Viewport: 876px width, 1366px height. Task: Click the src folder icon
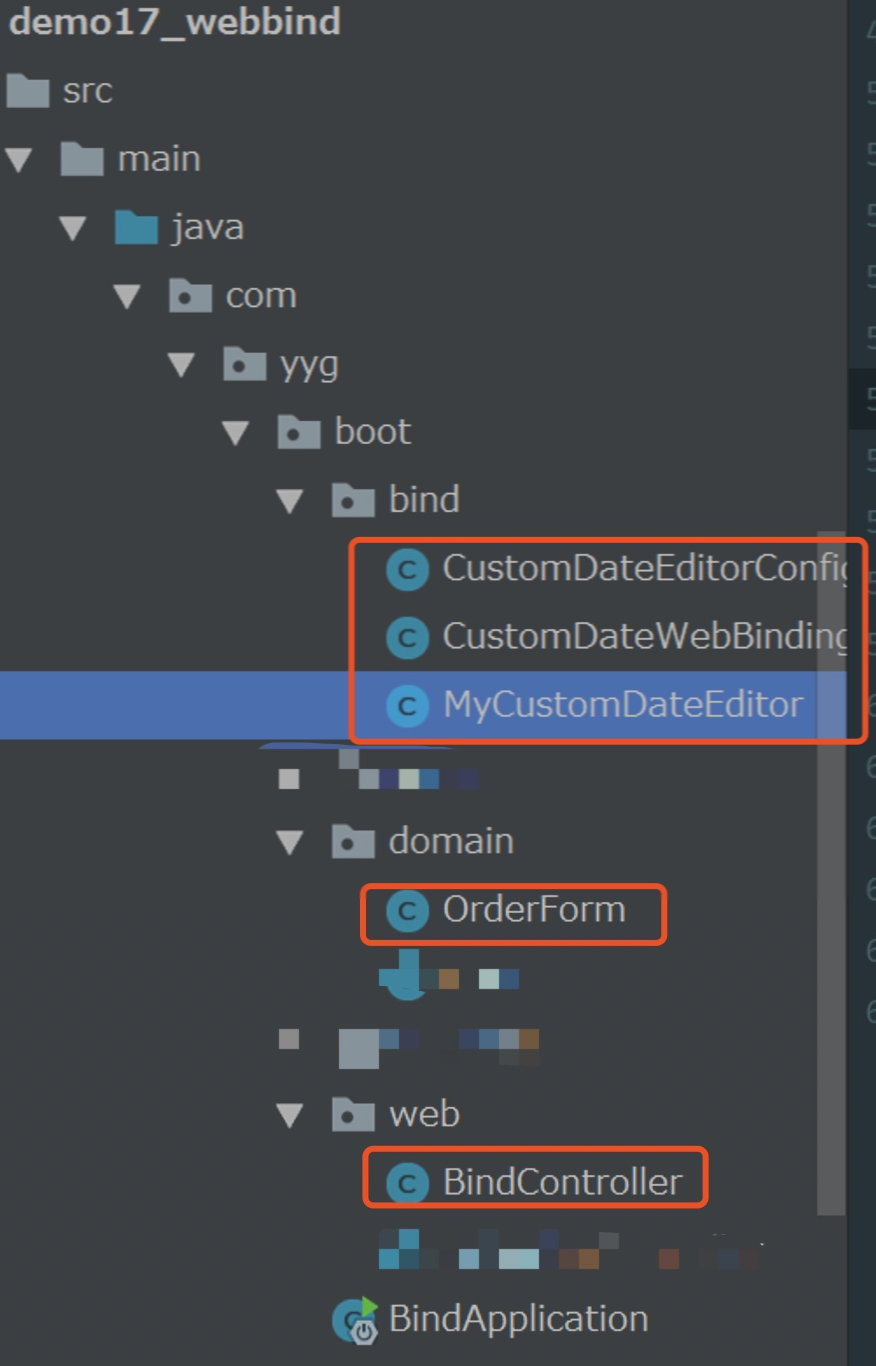pyautogui.click(x=29, y=91)
